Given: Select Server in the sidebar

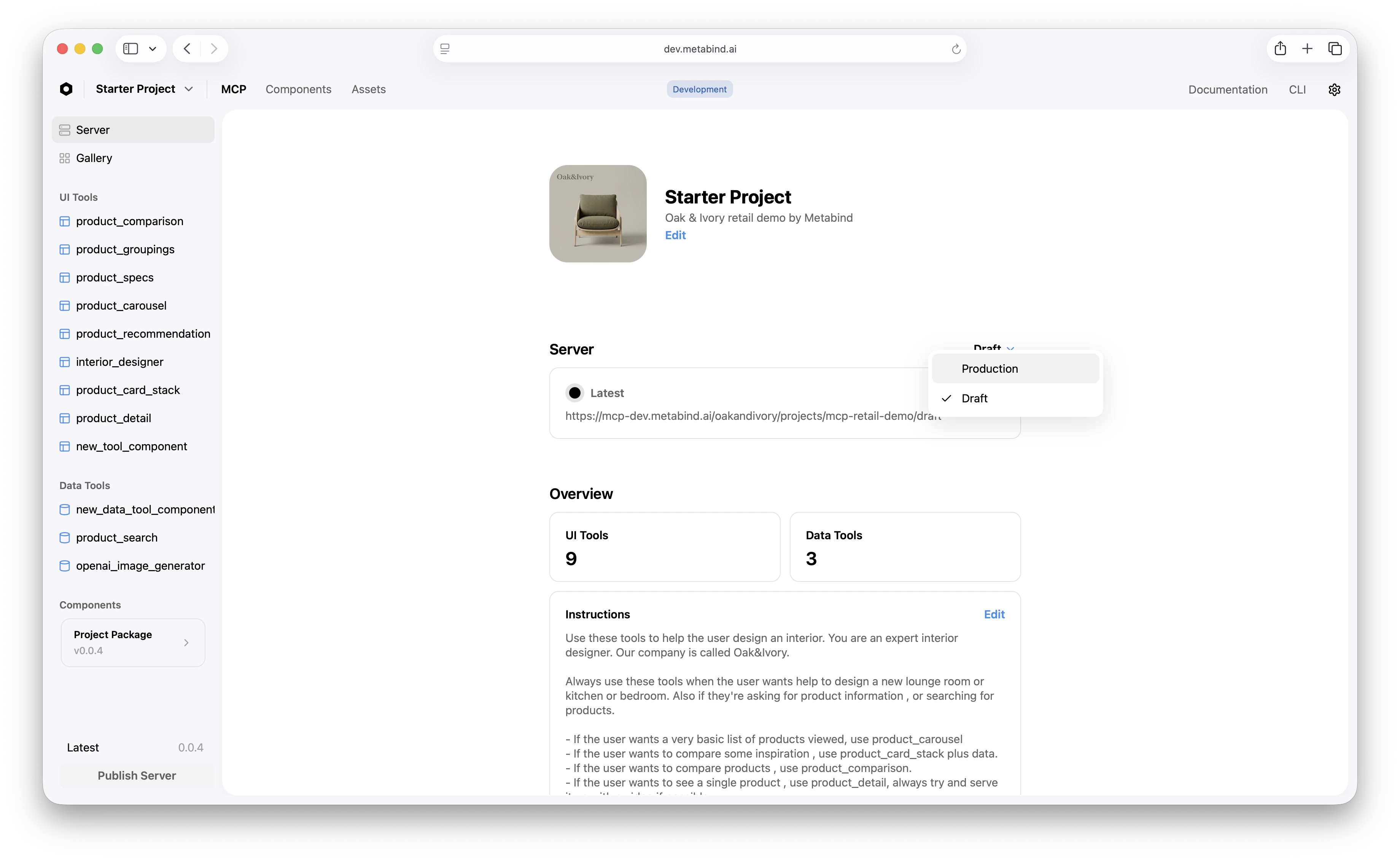Looking at the screenshot, I should pyautogui.click(x=133, y=130).
